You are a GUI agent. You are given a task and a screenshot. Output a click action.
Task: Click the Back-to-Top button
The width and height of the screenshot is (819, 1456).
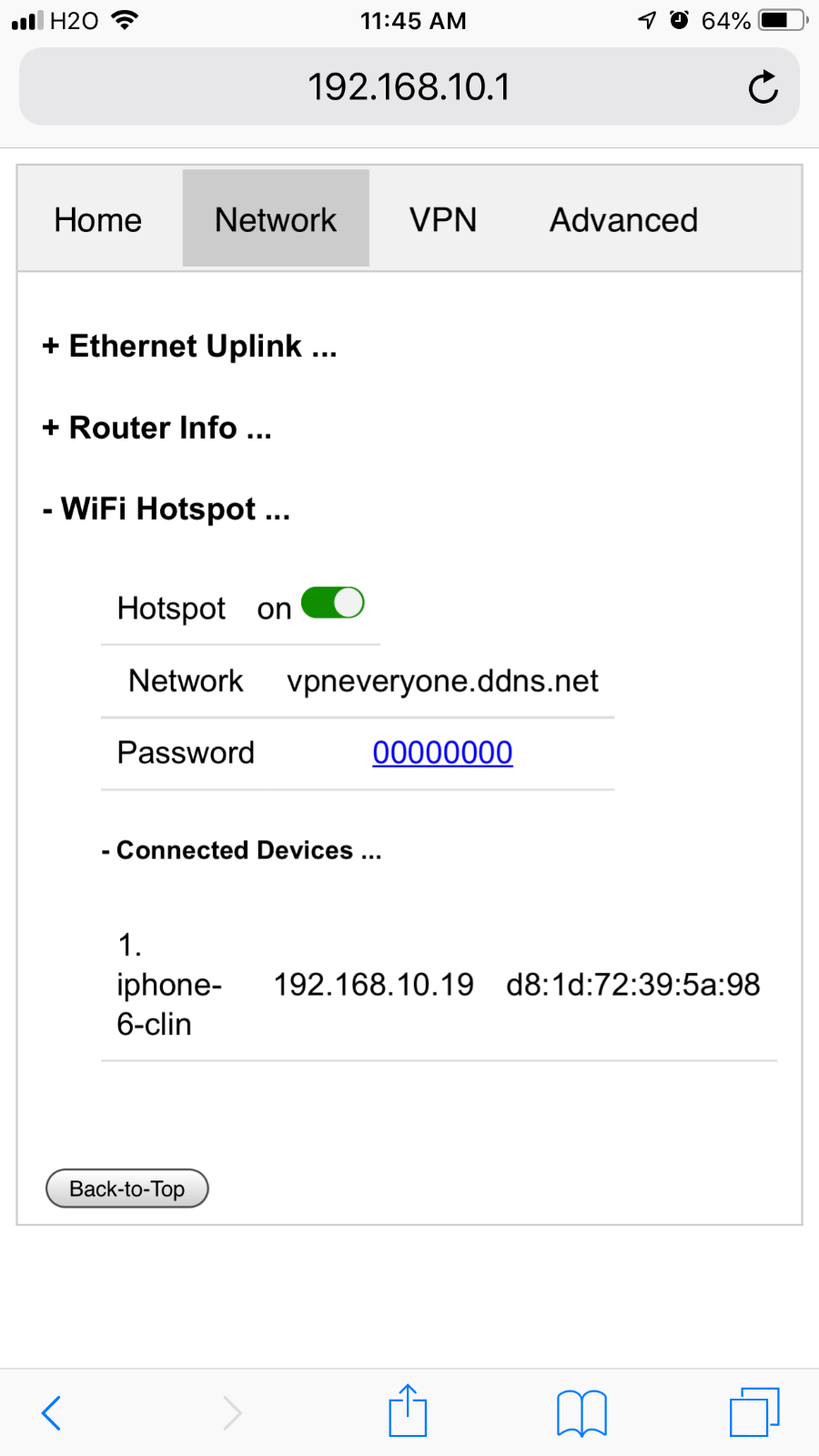(x=127, y=1188)
